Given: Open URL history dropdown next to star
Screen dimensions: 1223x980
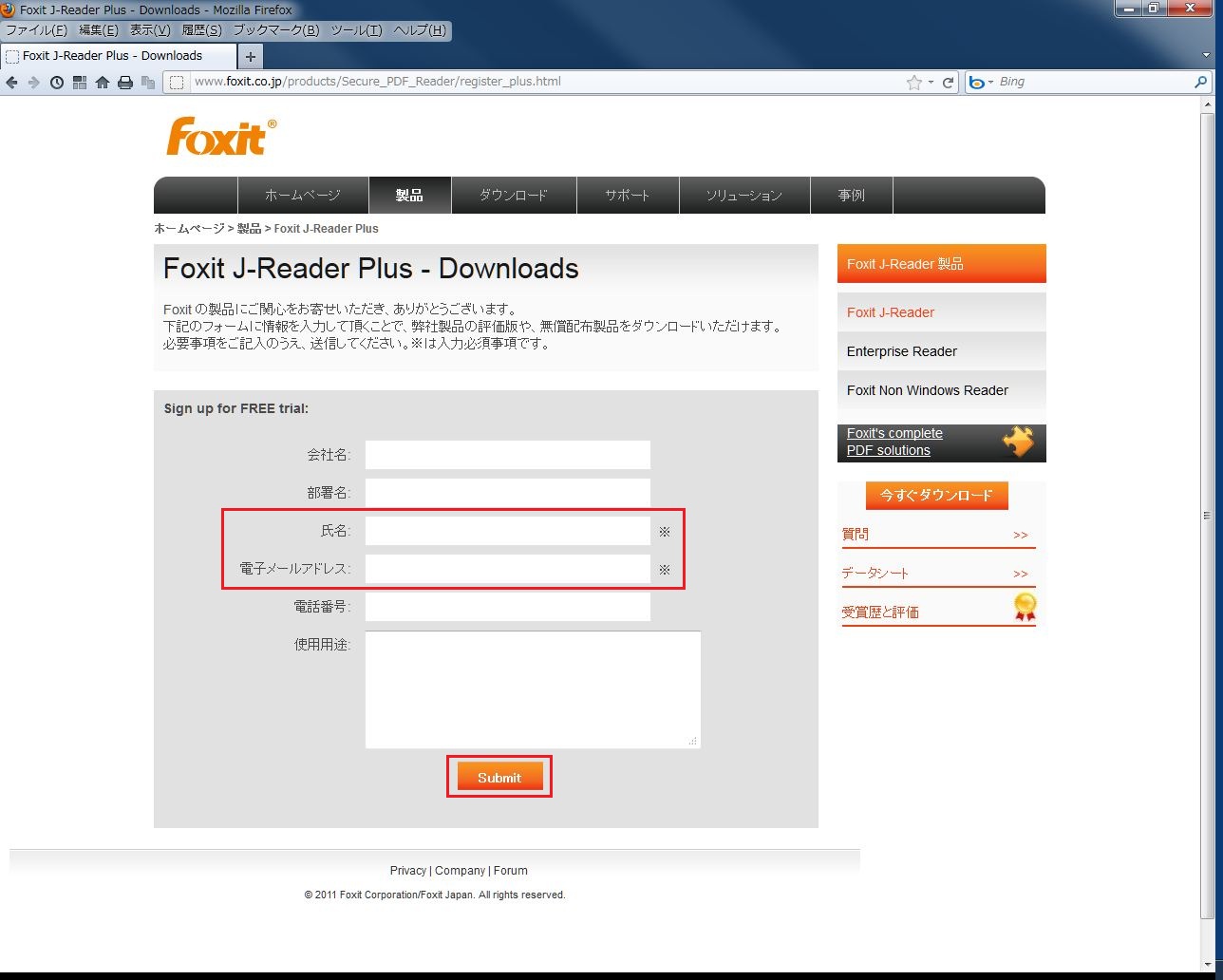Looking at the screenshot, I should (931, 83).
